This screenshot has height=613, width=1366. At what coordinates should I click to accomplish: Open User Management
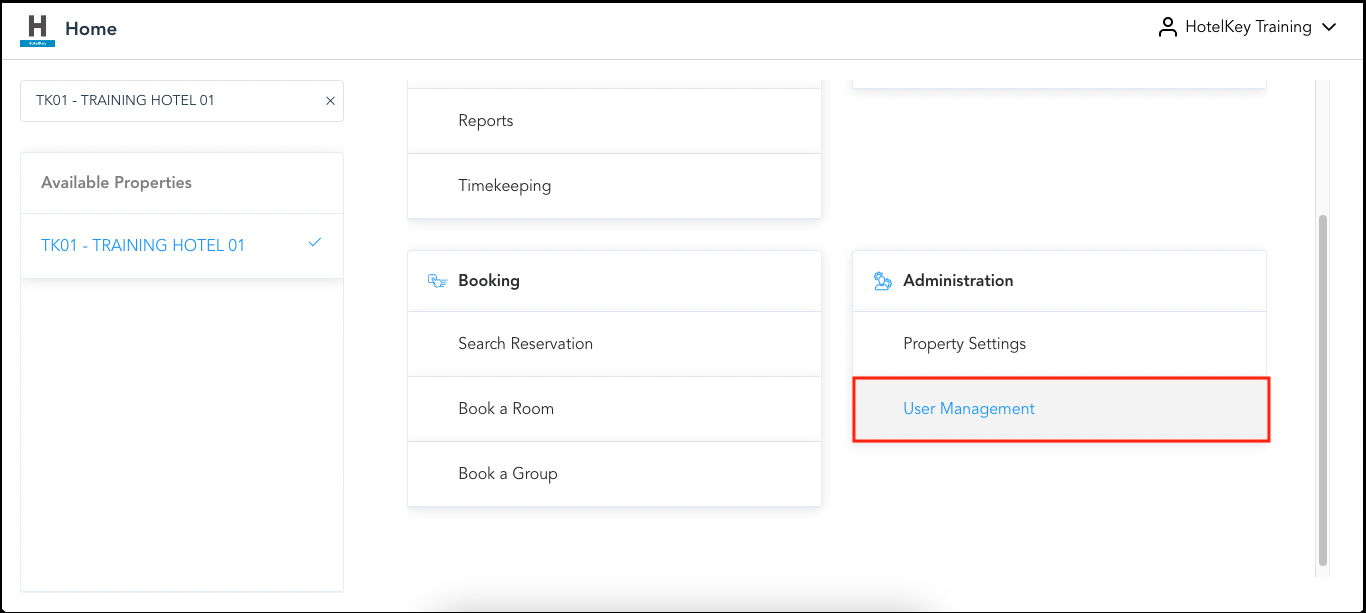(x=968, y=408)
